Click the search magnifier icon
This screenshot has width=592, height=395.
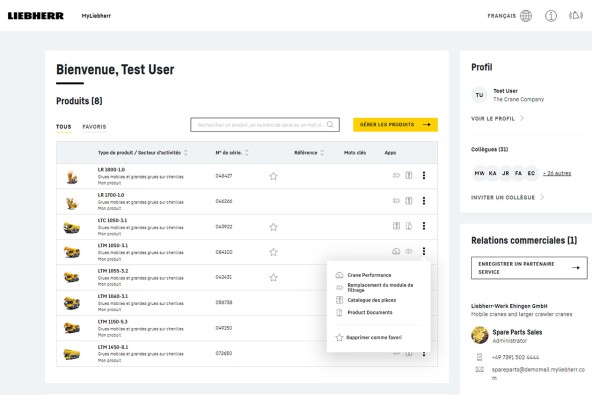[x=330, y=125]
